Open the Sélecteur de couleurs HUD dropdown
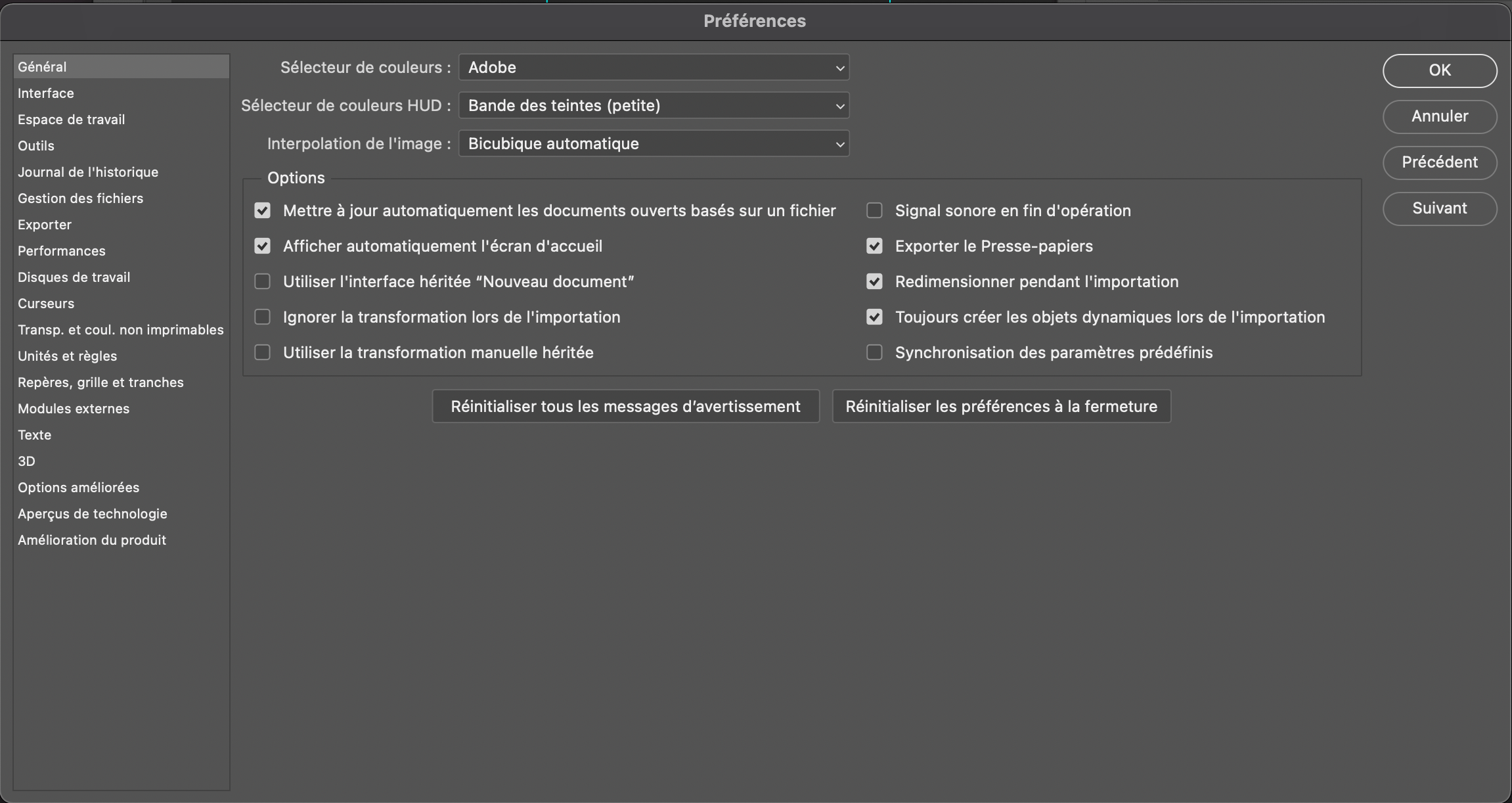The width and height of the screenshot is (1512, 803). [x=653, y=105]
